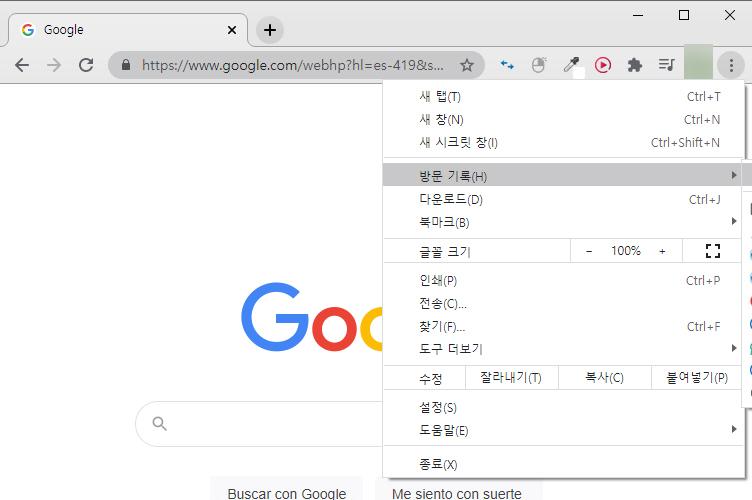Open the Extensions puzzle piece icon

coord(634,65)
